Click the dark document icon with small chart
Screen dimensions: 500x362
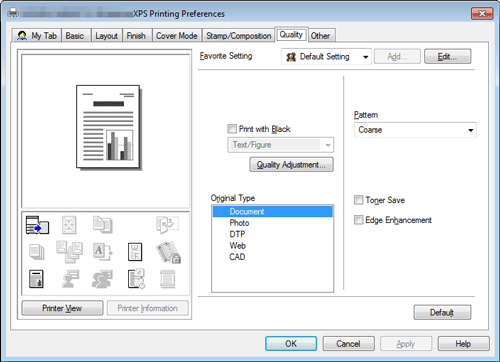pos(36,279)
